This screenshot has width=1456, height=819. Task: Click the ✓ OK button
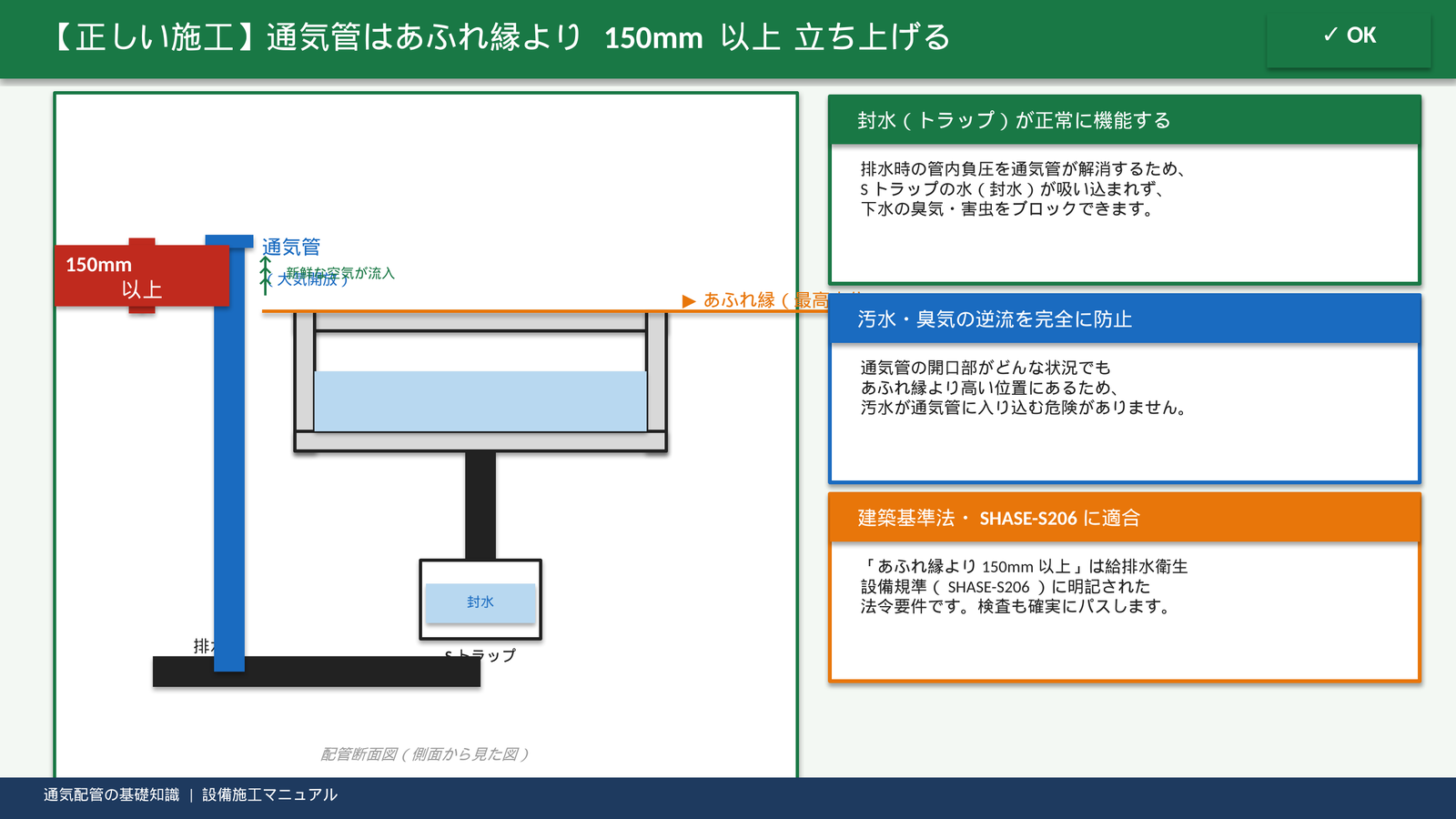pyautogui.click(x=1348, y=36)
